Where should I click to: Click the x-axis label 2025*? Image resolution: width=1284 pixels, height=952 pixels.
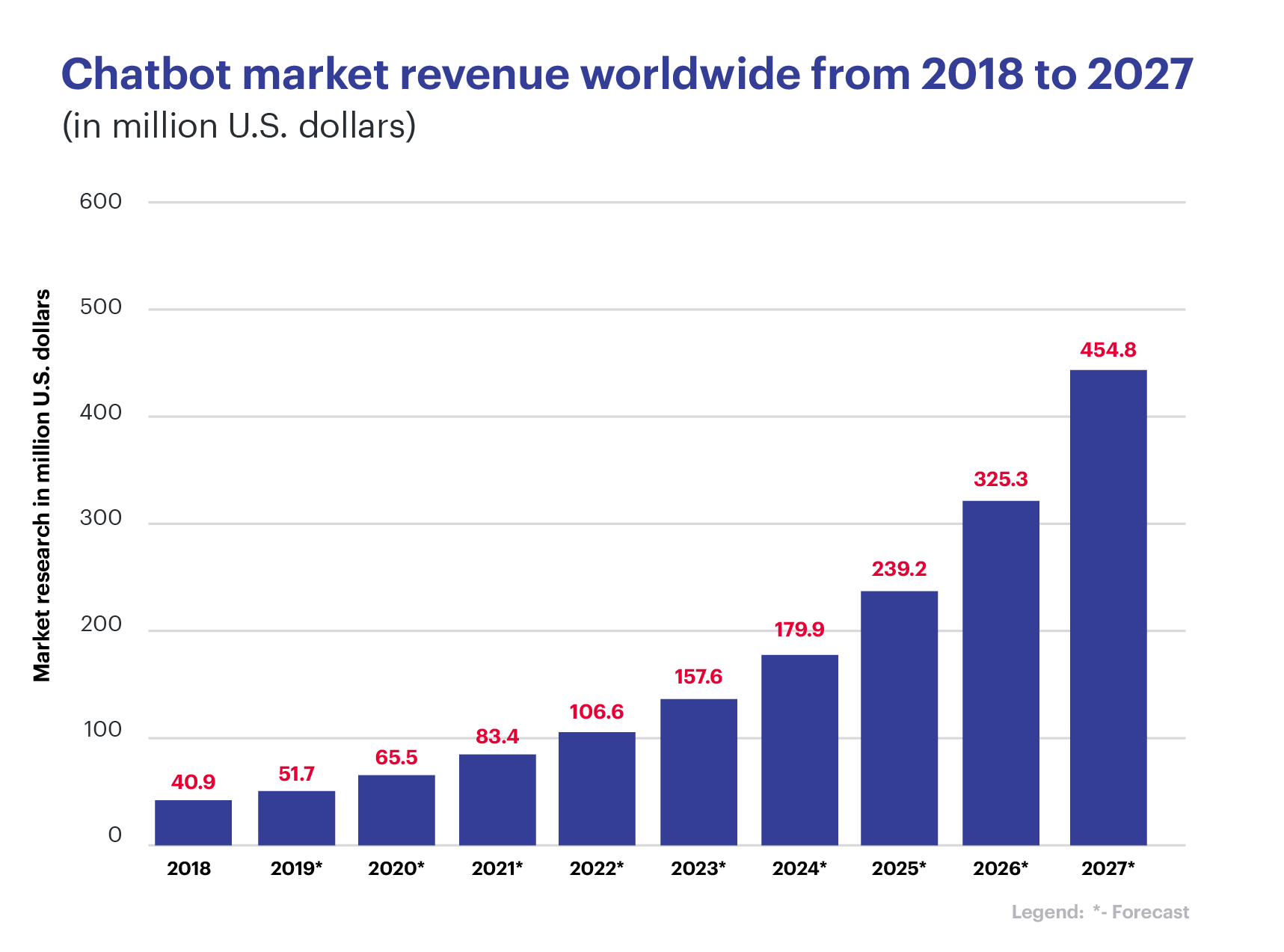coord(899,869)
